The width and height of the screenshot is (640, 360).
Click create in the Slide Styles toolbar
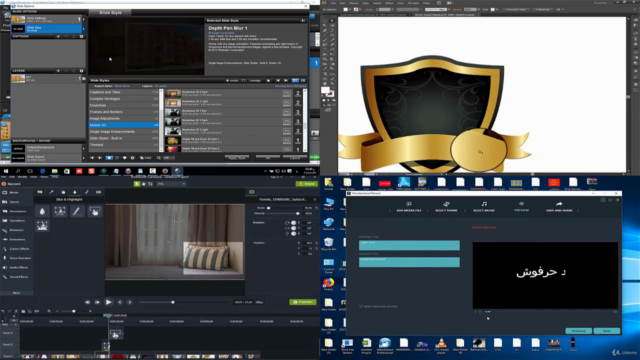pos(232,80)
